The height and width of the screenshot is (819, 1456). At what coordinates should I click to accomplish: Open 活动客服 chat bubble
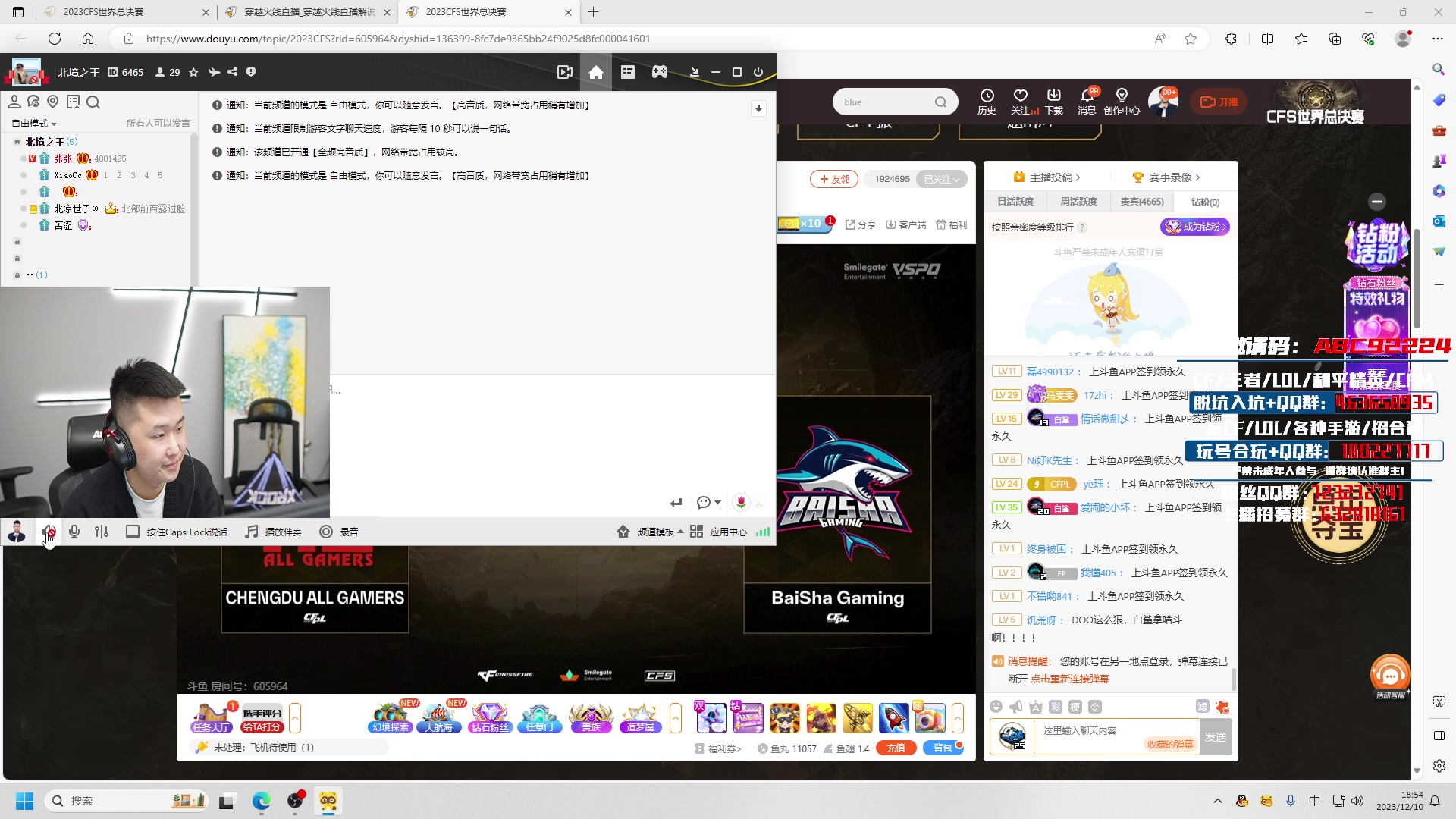tap(1390, 676)
